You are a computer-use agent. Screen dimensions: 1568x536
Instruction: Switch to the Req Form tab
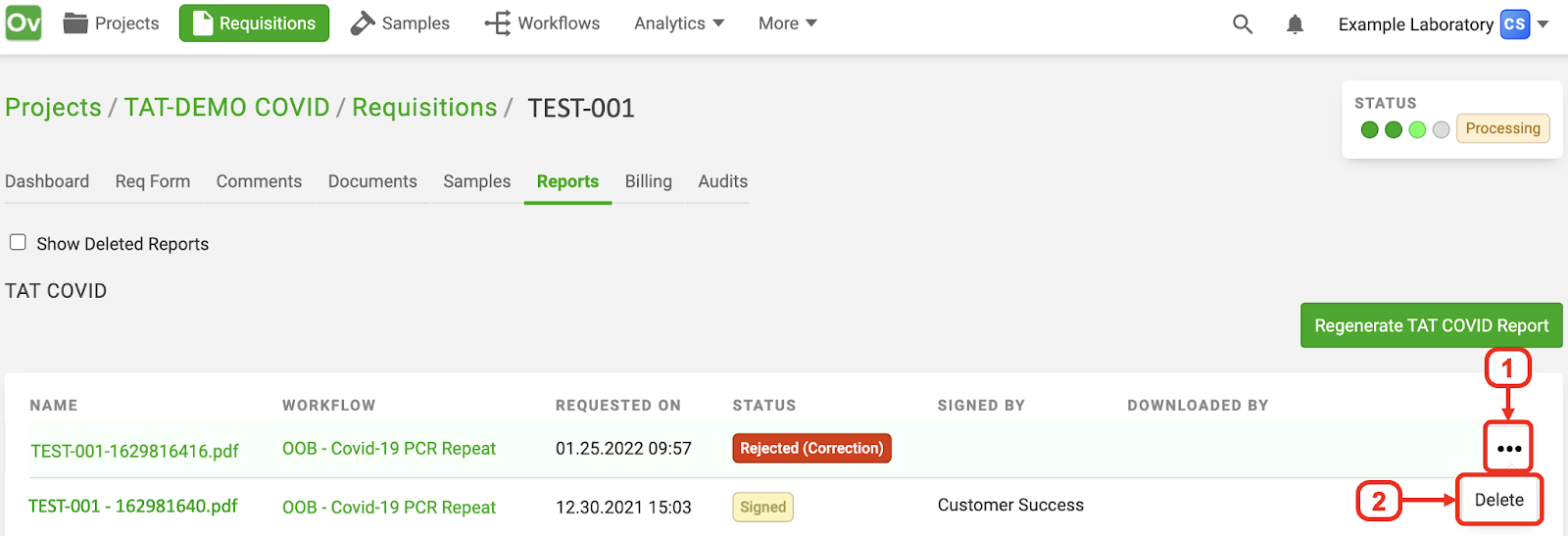153,181
